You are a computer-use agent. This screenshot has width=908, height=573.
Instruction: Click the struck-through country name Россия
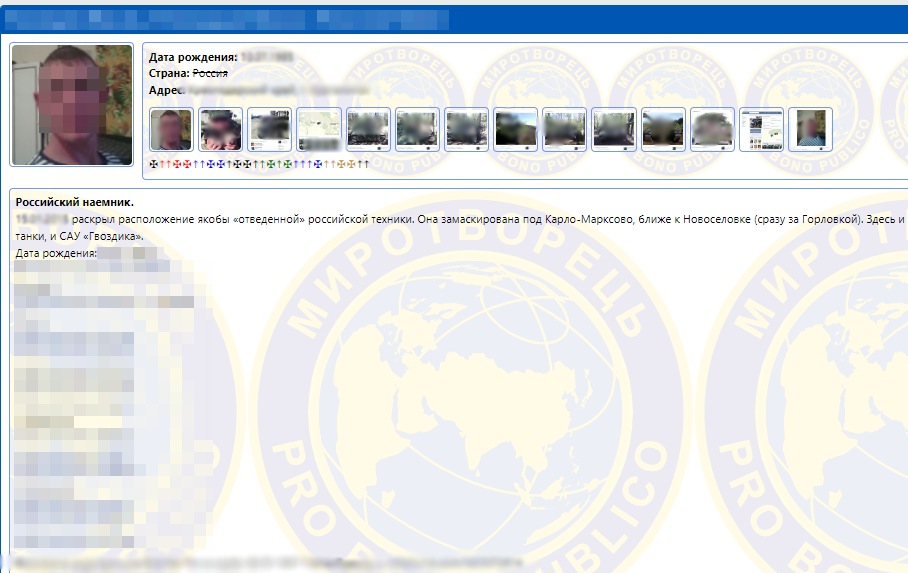pos(210,73)
